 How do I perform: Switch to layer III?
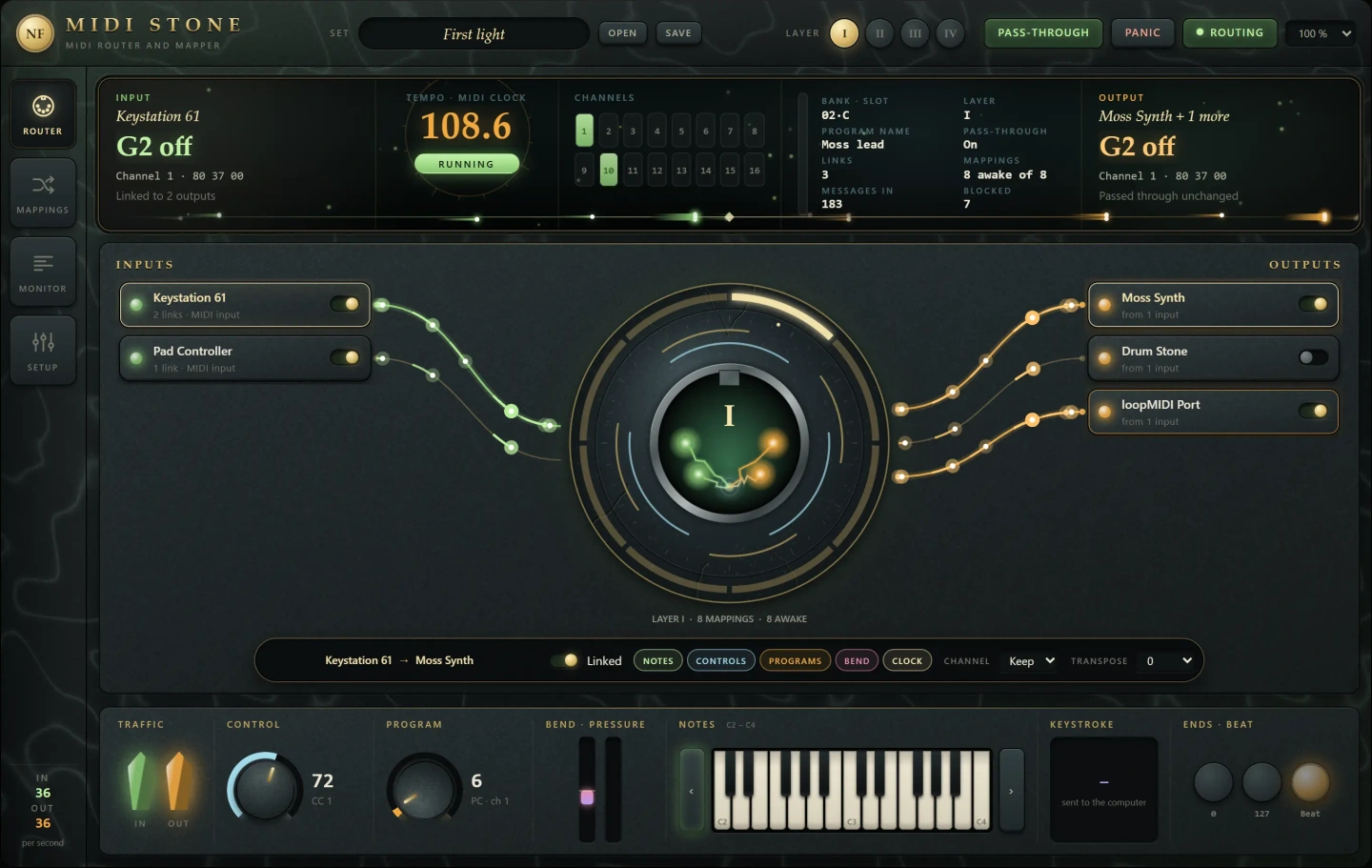[x=915, y=33]
